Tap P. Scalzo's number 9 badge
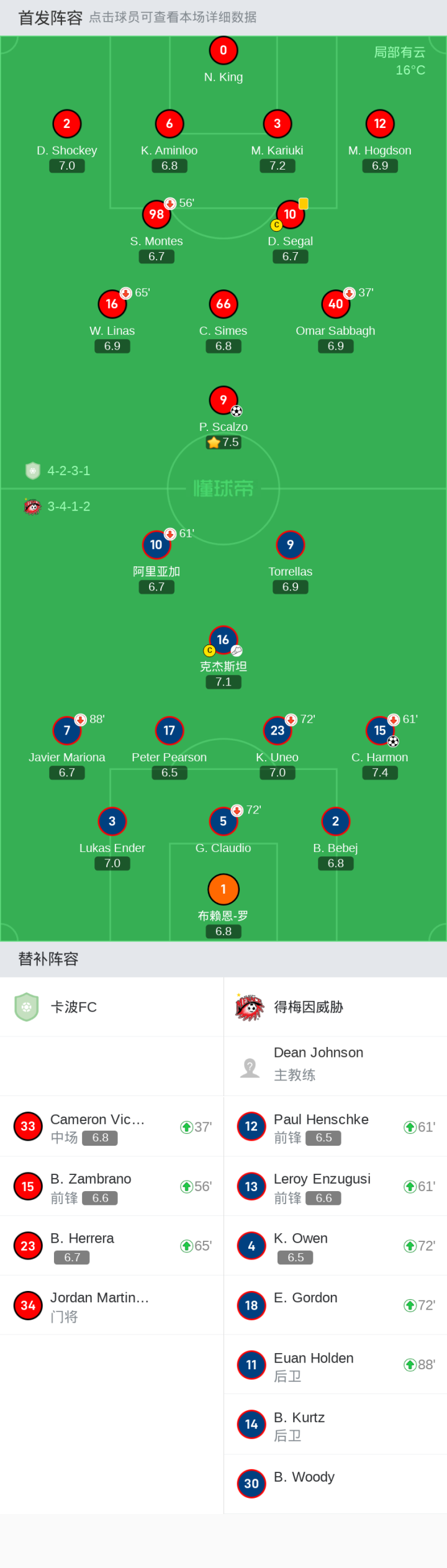Viewport: 447px width, 1568px height. [x=223, y=400]
